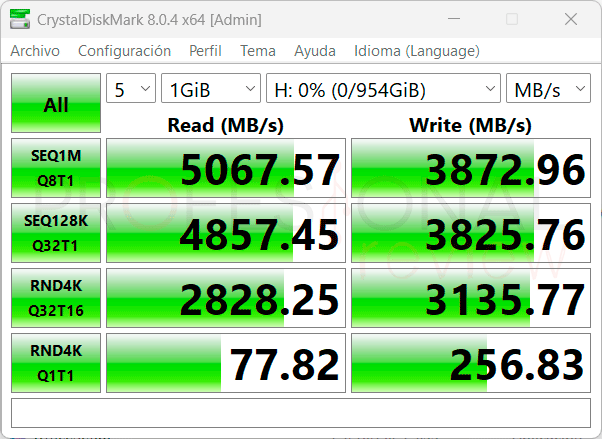The height and width of the screenshot is (439, 602).
Task: Click the RND4K Q32T16 write result 3135.77
Action: coord(471,298)
